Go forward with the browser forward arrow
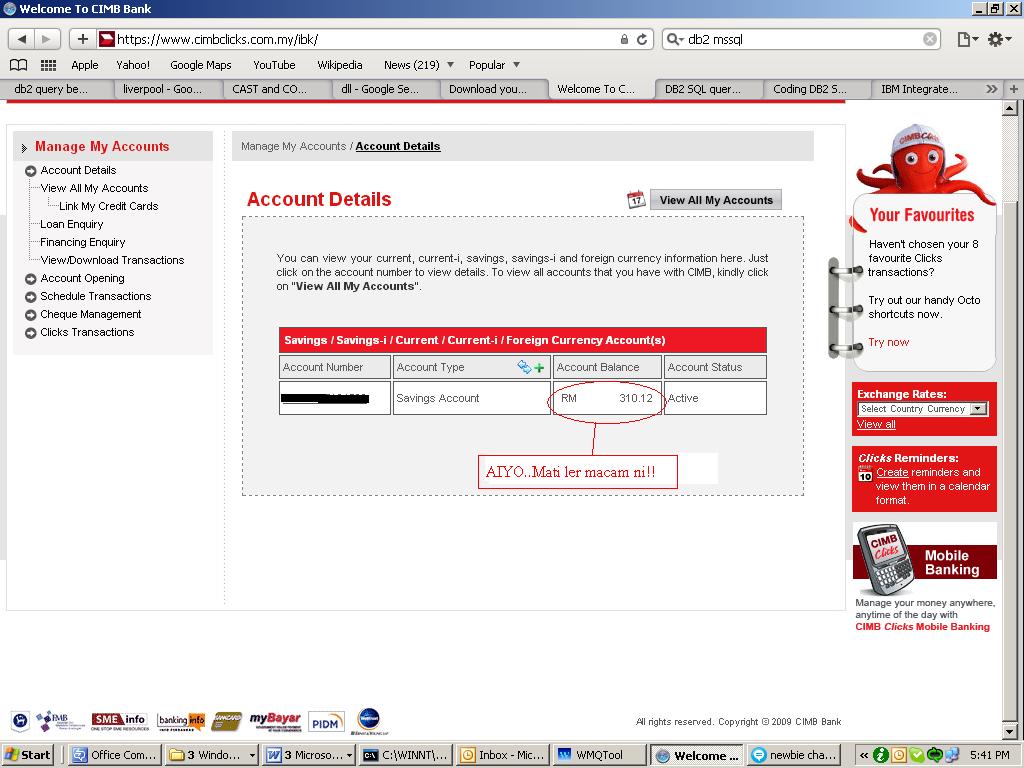This screenshot has width=1024, height=768. click(x=47, y=39)
